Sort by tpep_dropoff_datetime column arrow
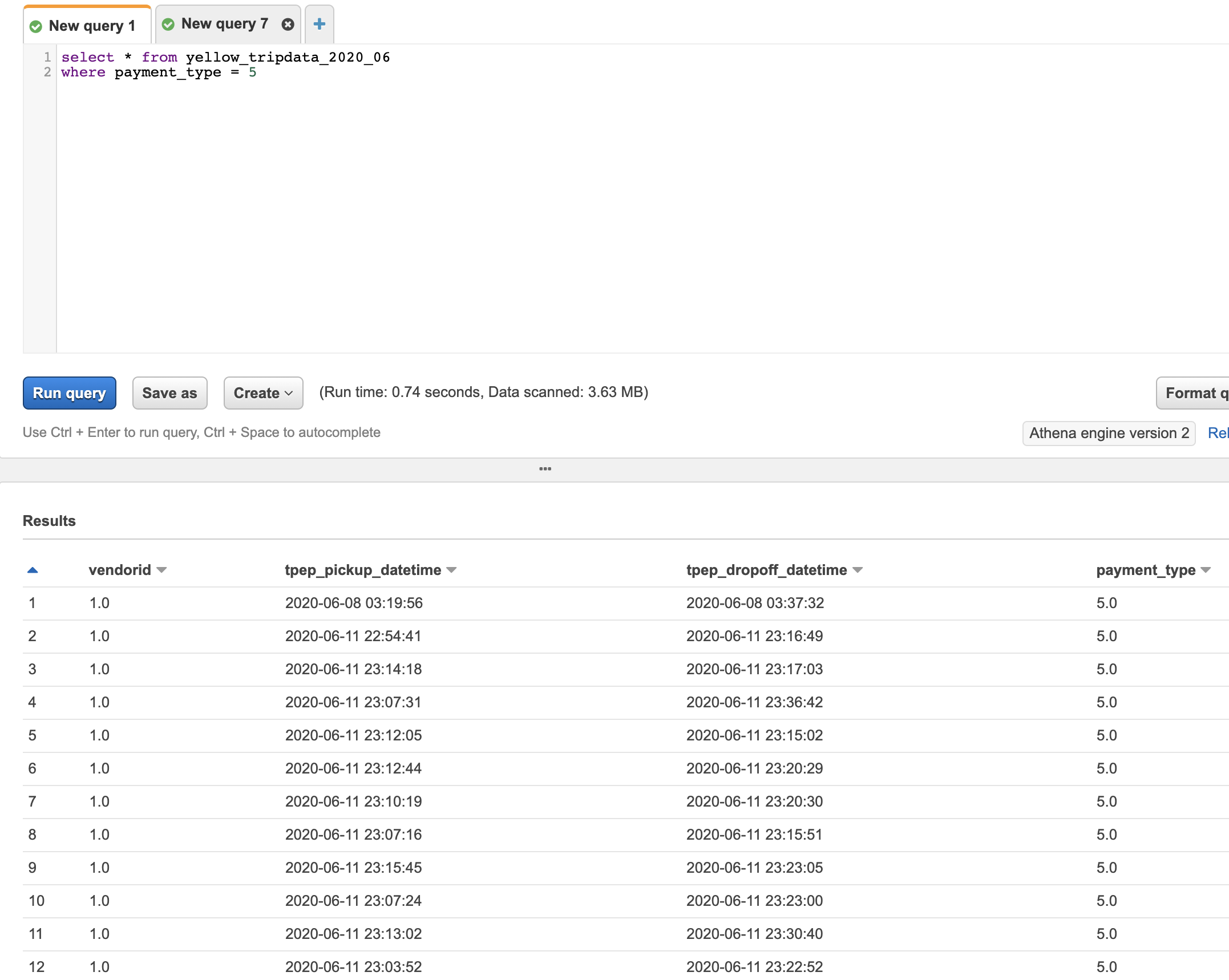The image size is (1229, 980). pyautogui.click(x=857, y=570)
